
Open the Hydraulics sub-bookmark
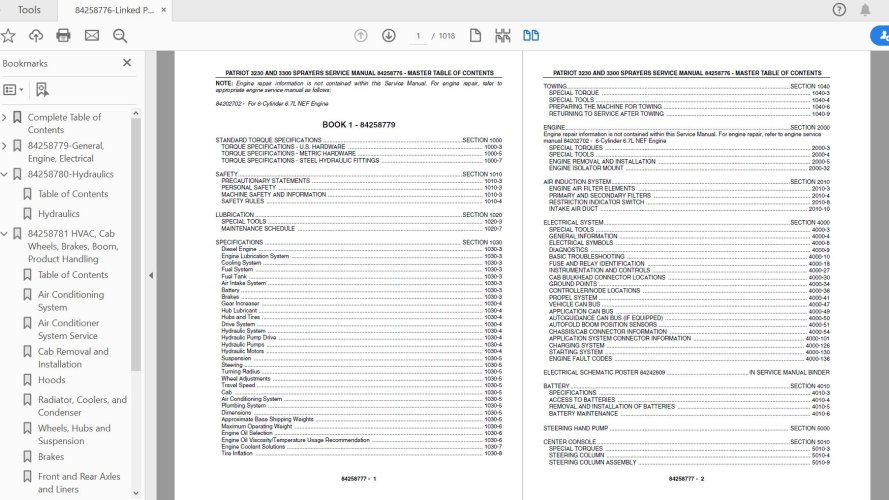tap(58, 214)
